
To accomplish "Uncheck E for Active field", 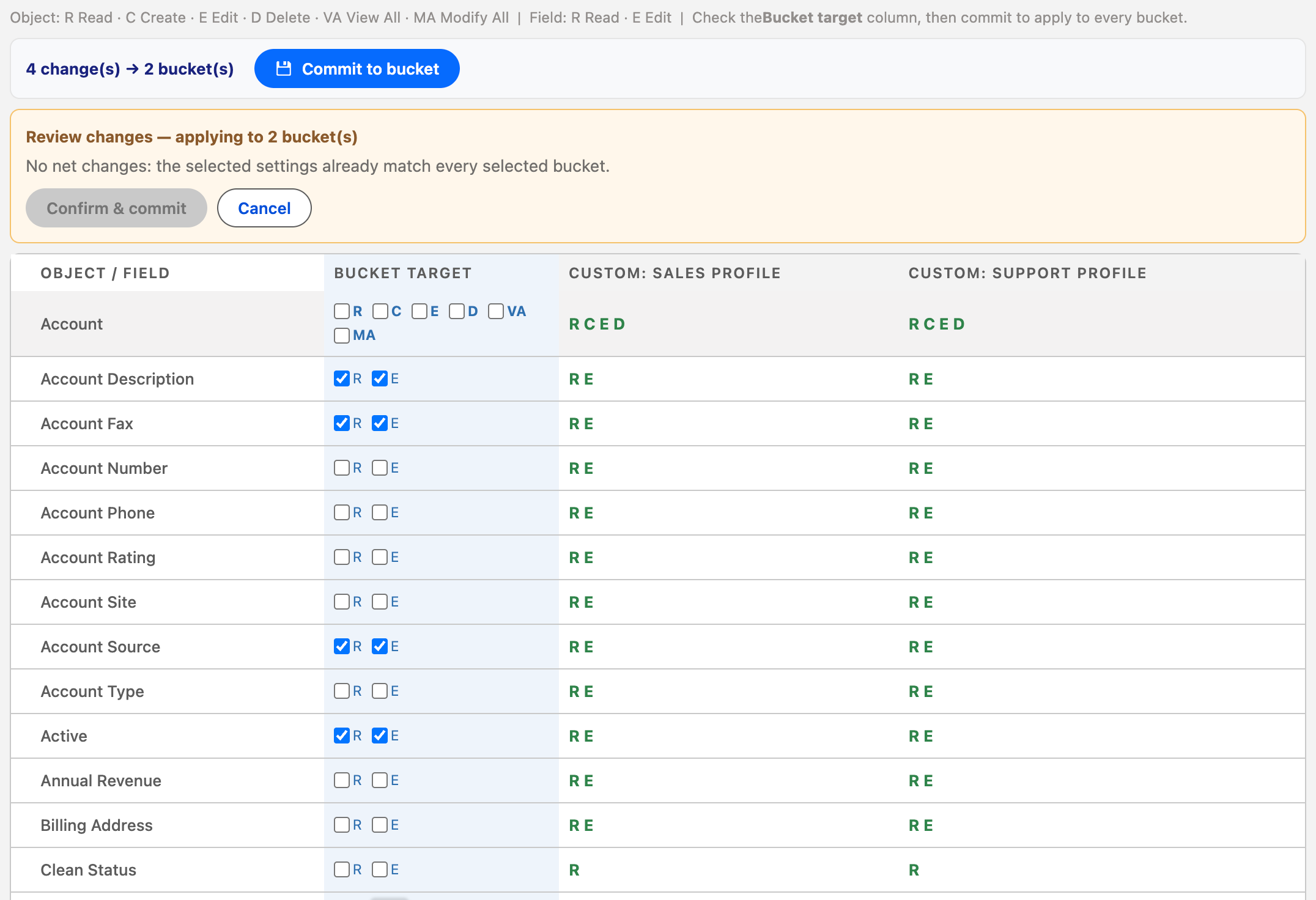I will point(380,736).
